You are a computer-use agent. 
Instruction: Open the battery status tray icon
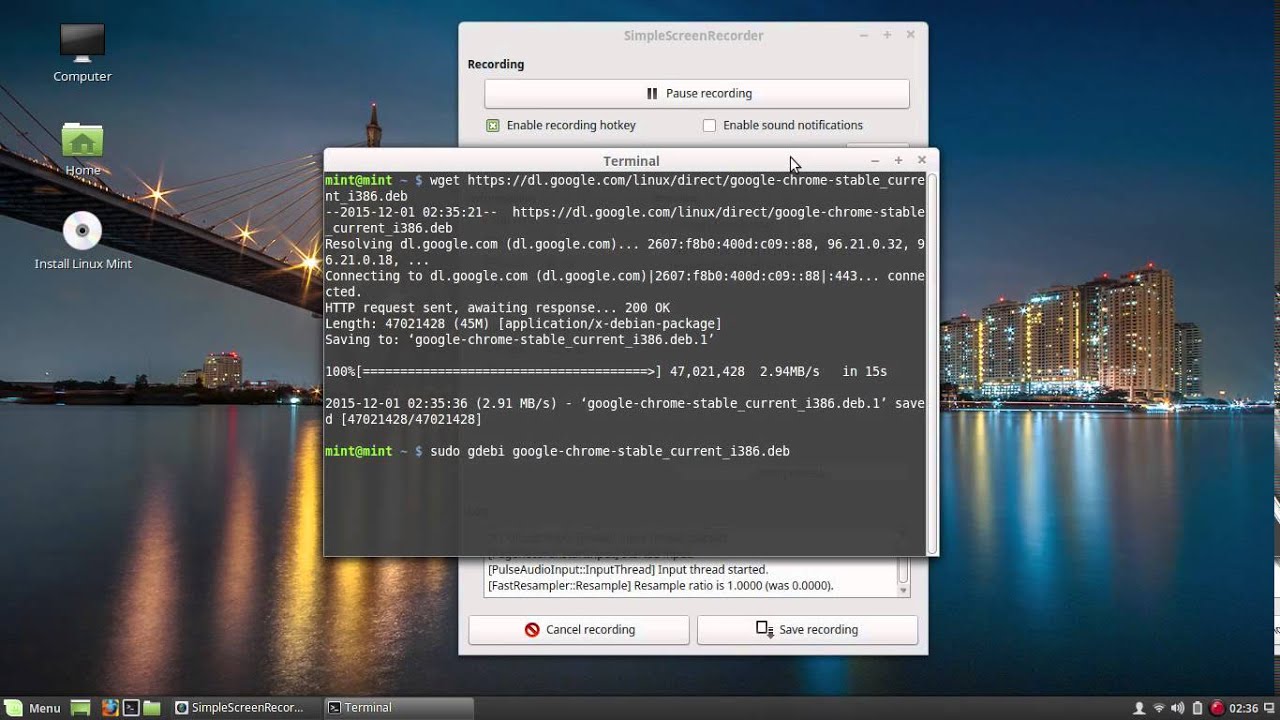1198,708
